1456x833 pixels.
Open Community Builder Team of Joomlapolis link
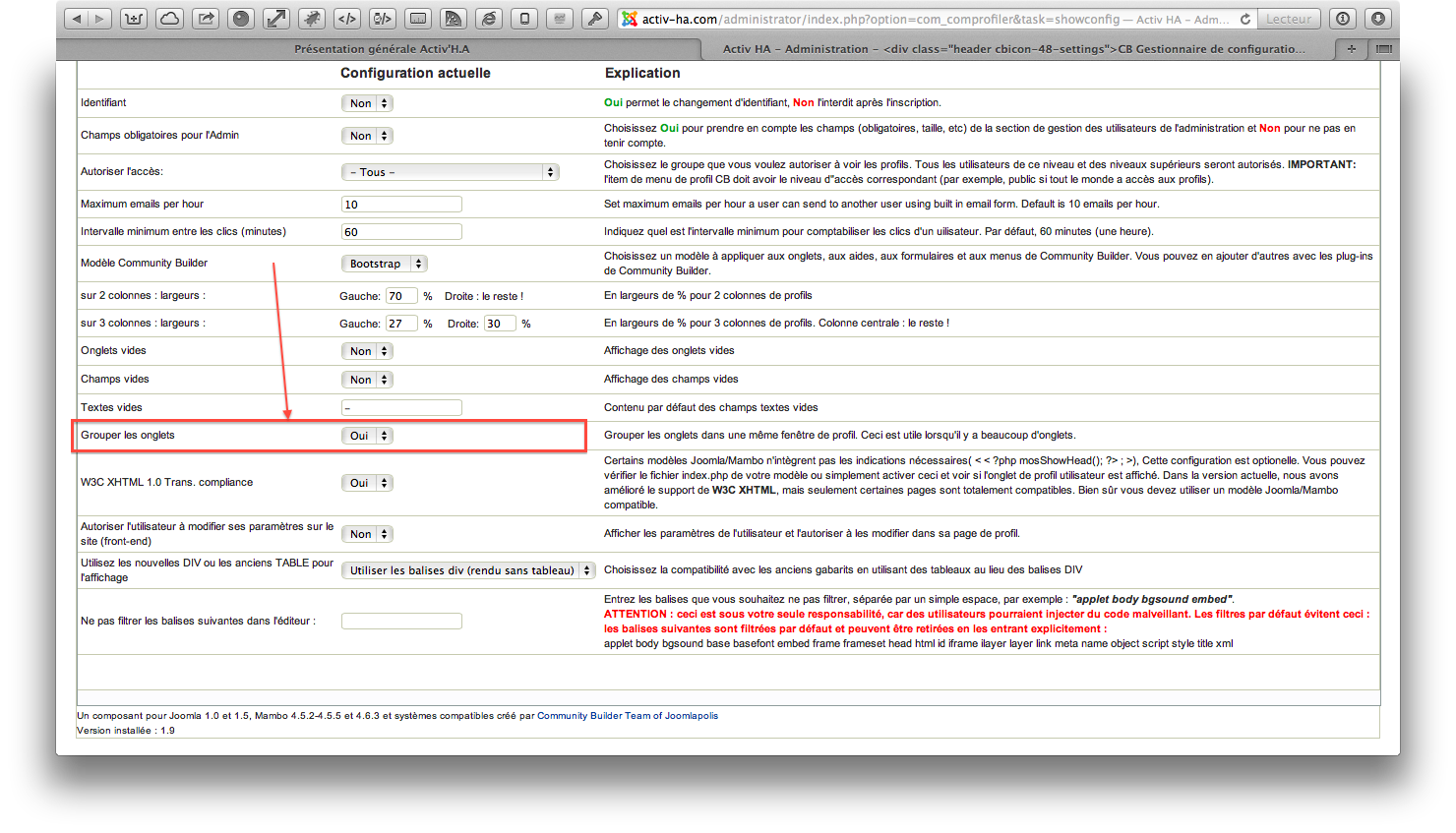pos(628,716)
